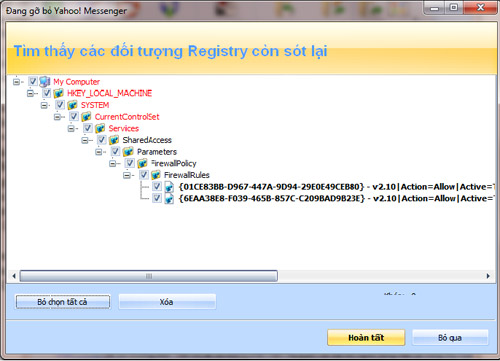Click the My Computer icon in tree

[x=45, y=81]
